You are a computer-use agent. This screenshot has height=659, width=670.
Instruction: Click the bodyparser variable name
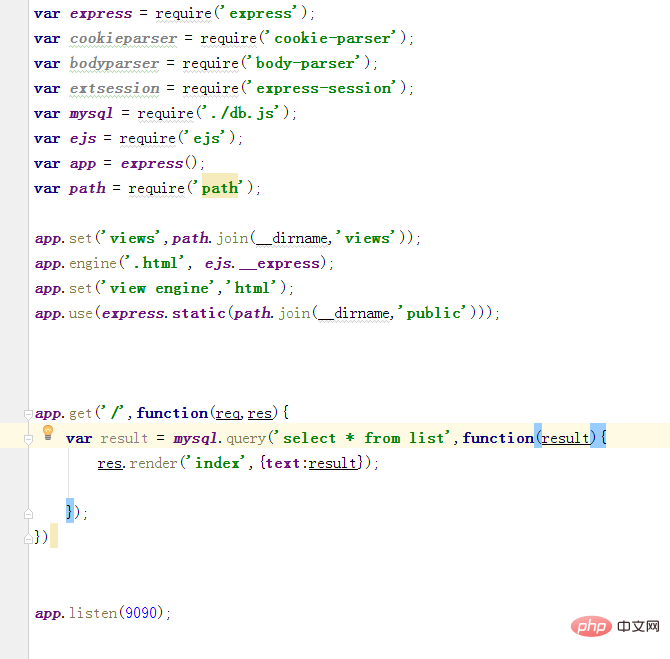click(x=114, y=63)
